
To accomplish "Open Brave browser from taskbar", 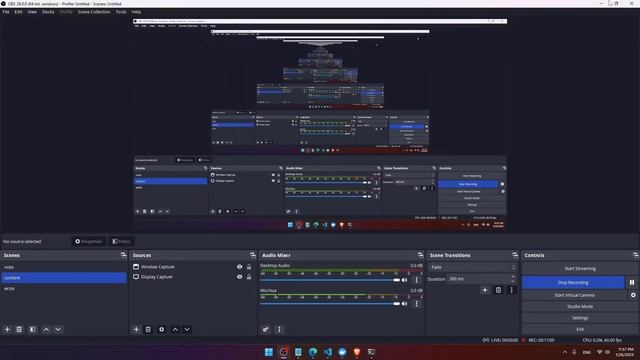I will (x=357, y=352).
